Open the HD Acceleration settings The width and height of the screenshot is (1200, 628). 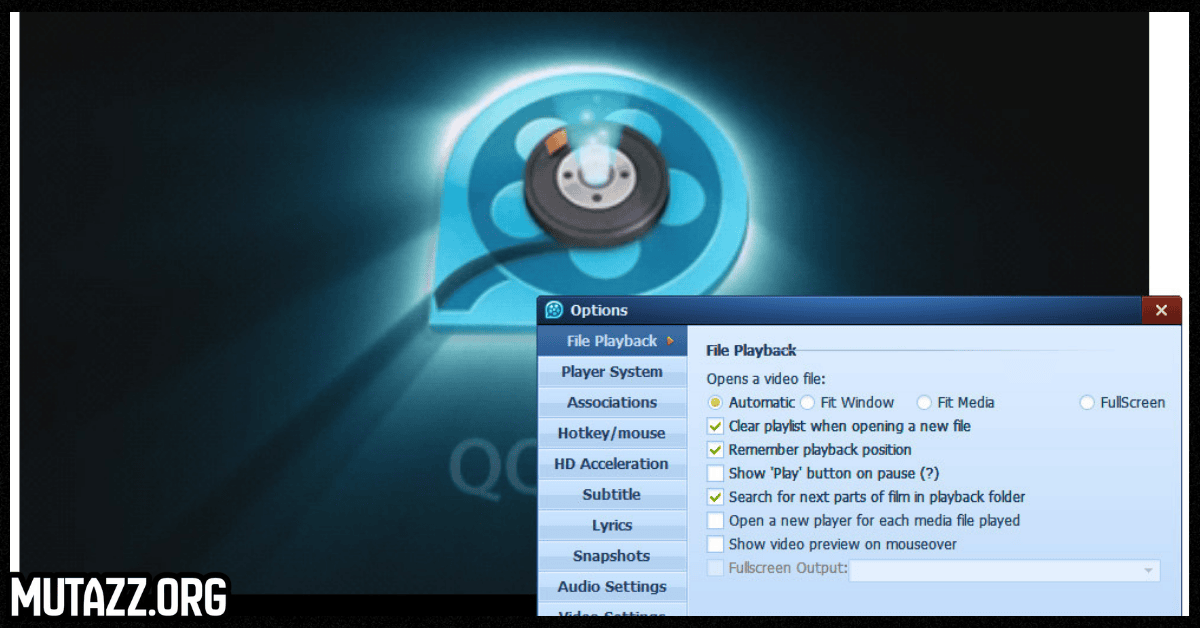[612, 463]
